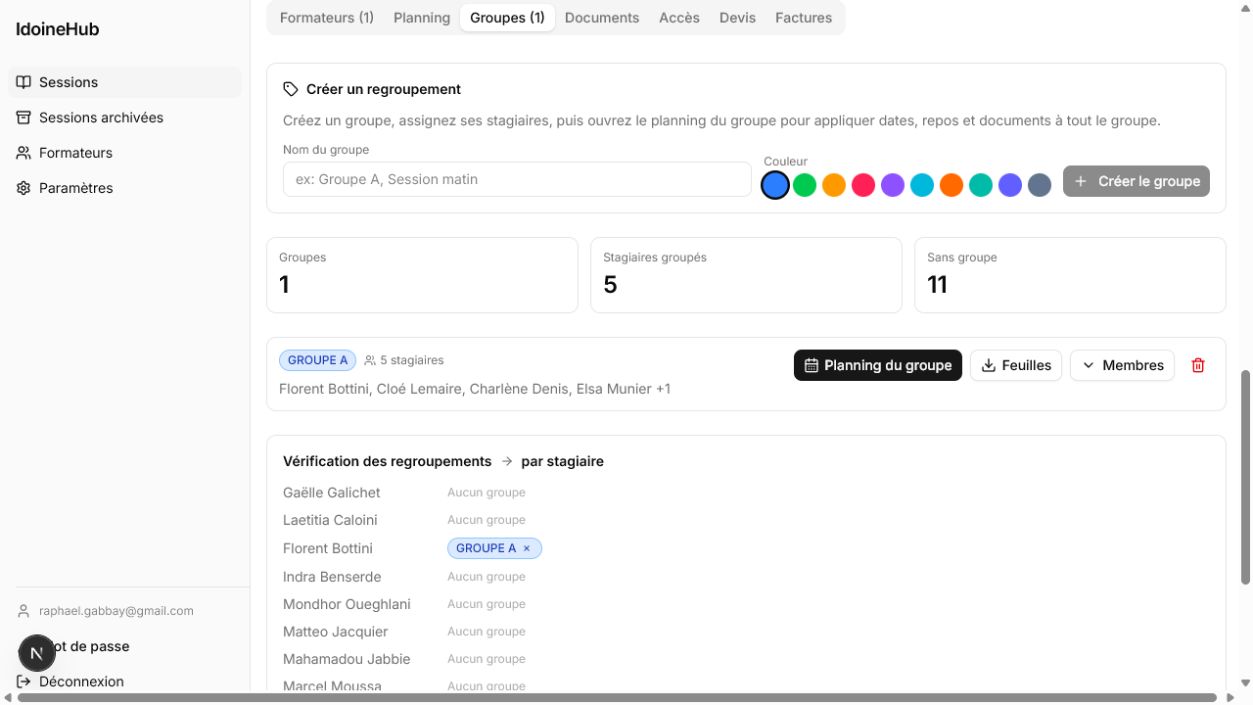This screenshot has height=705, width=1253.
Task: Open the Documents tab
Action: click(x=602, y=18)
